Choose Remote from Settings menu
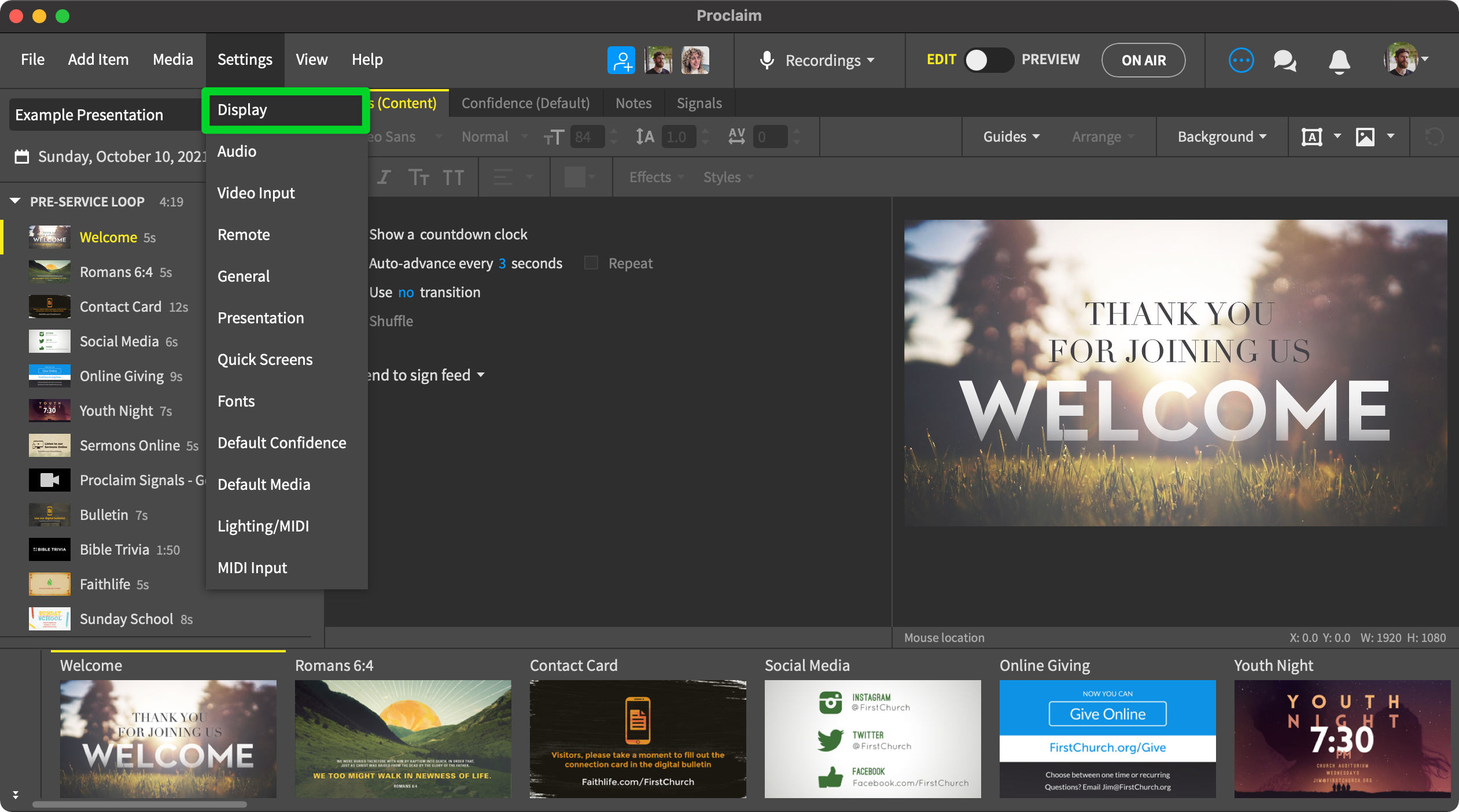The image size is (1459, 812). pos(287,235)
